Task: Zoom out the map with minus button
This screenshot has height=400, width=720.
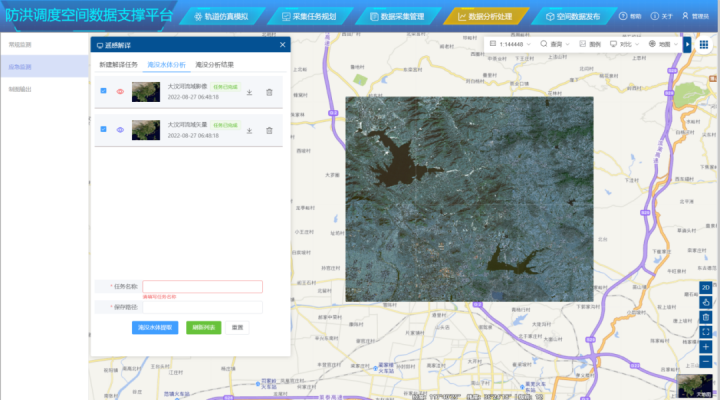Action: coord(706,361)
